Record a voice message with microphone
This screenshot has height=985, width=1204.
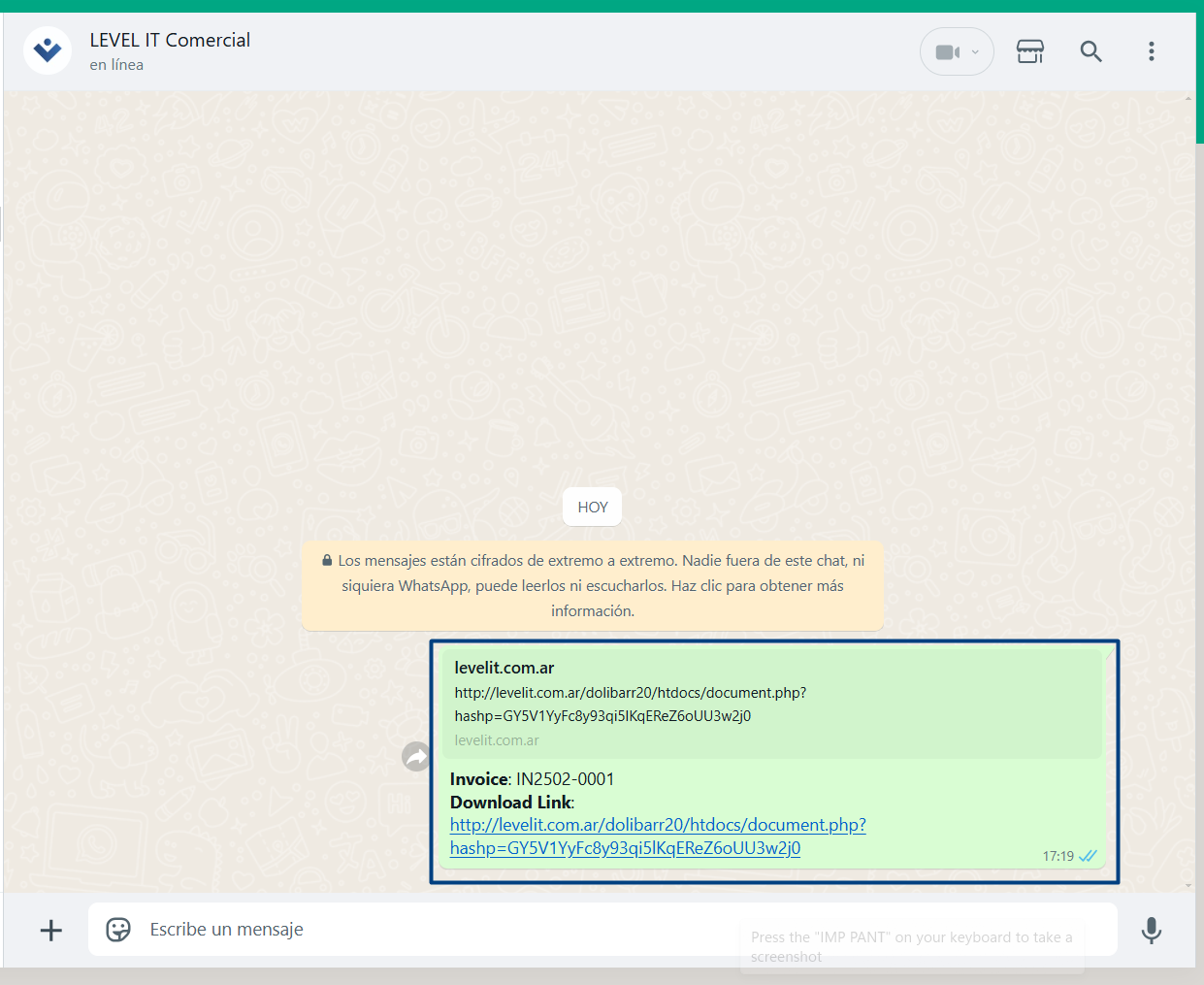pyautogui.click(x=1151, y=931)
